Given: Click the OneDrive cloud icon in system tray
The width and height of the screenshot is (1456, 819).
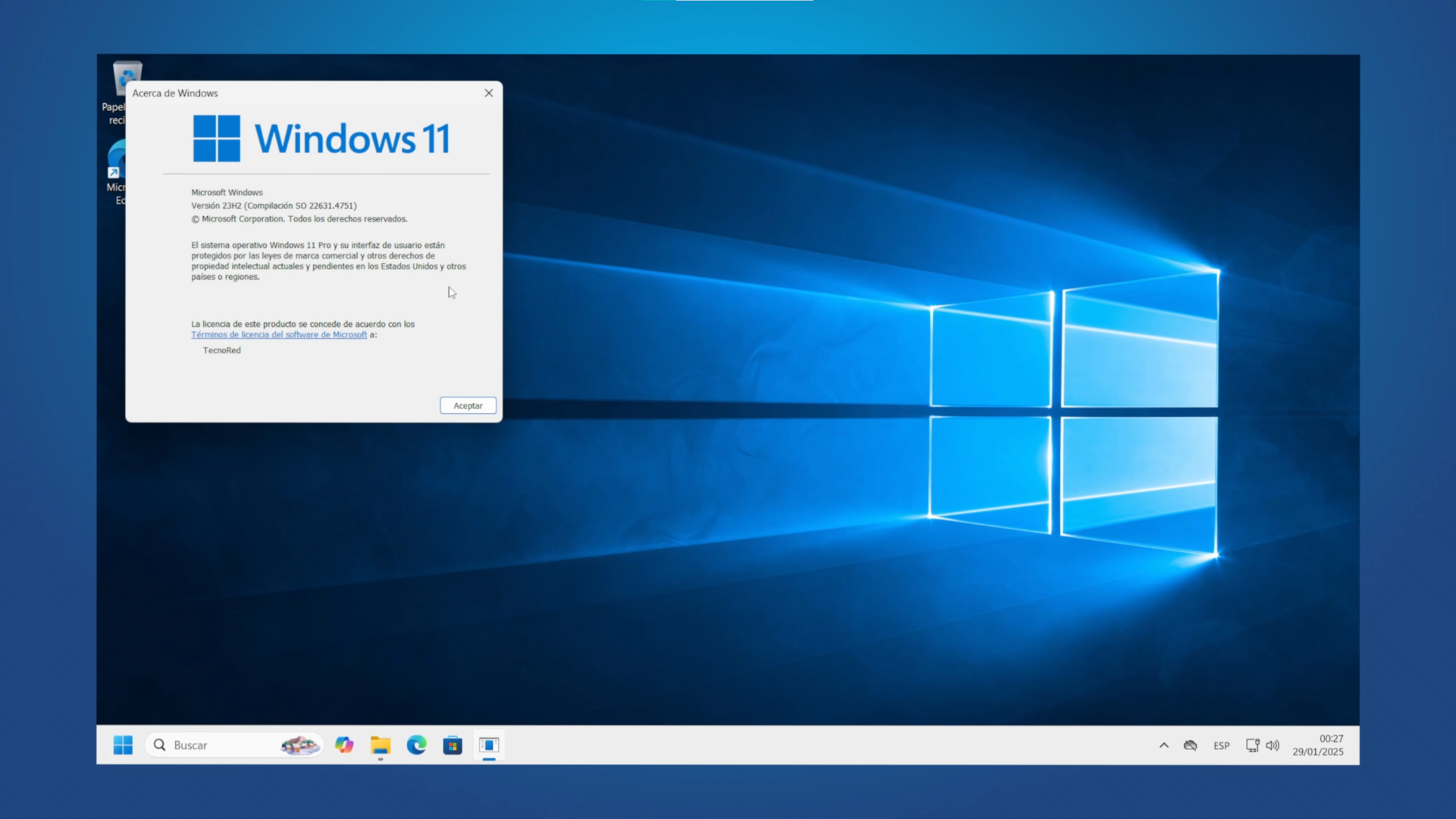Looking at the screenshot, I should tap(1190, 745).
